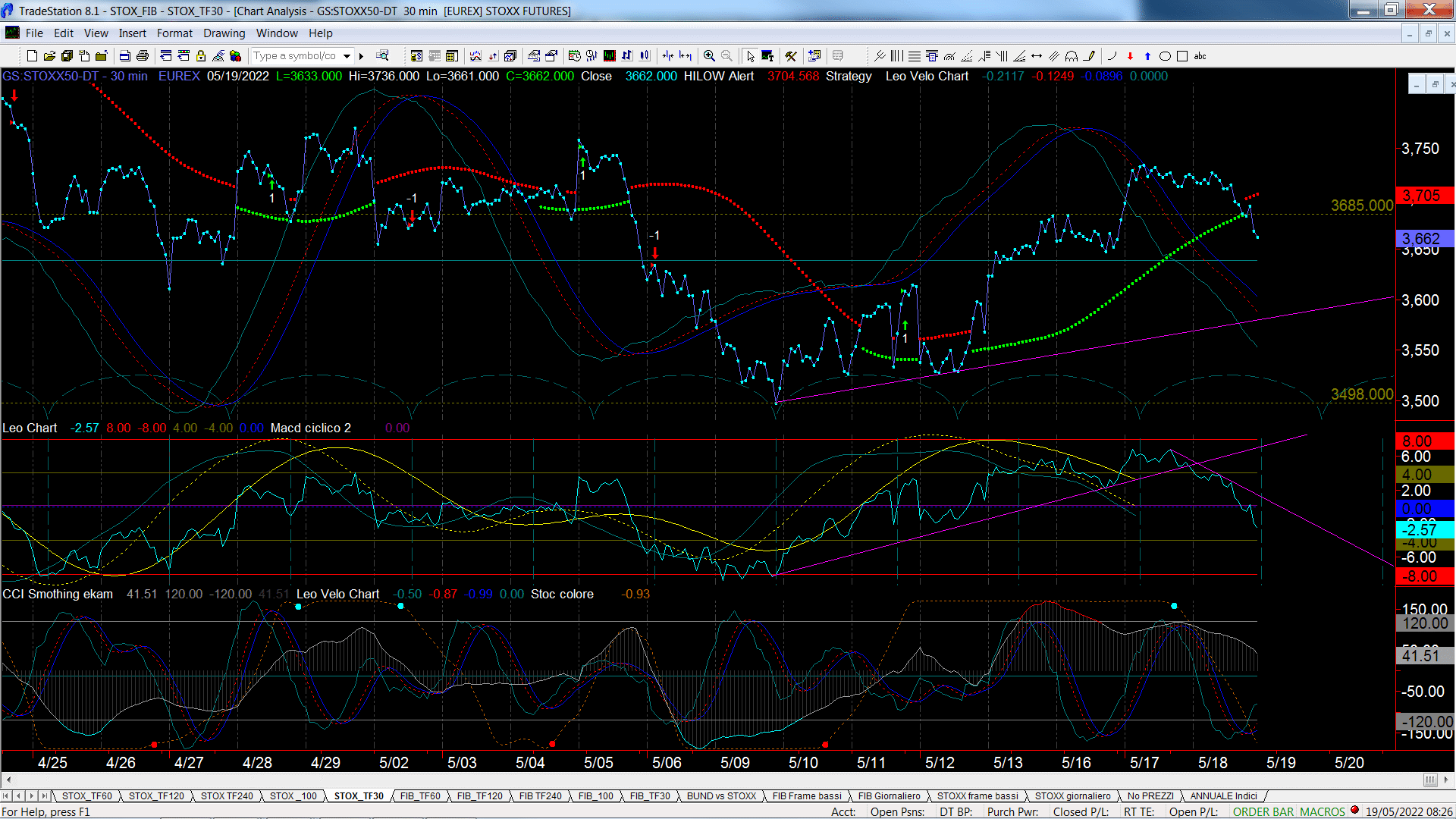Switch to the BUND vs STOXX tab
Viewport: 1456px width, 819px height.
point(721,795)
